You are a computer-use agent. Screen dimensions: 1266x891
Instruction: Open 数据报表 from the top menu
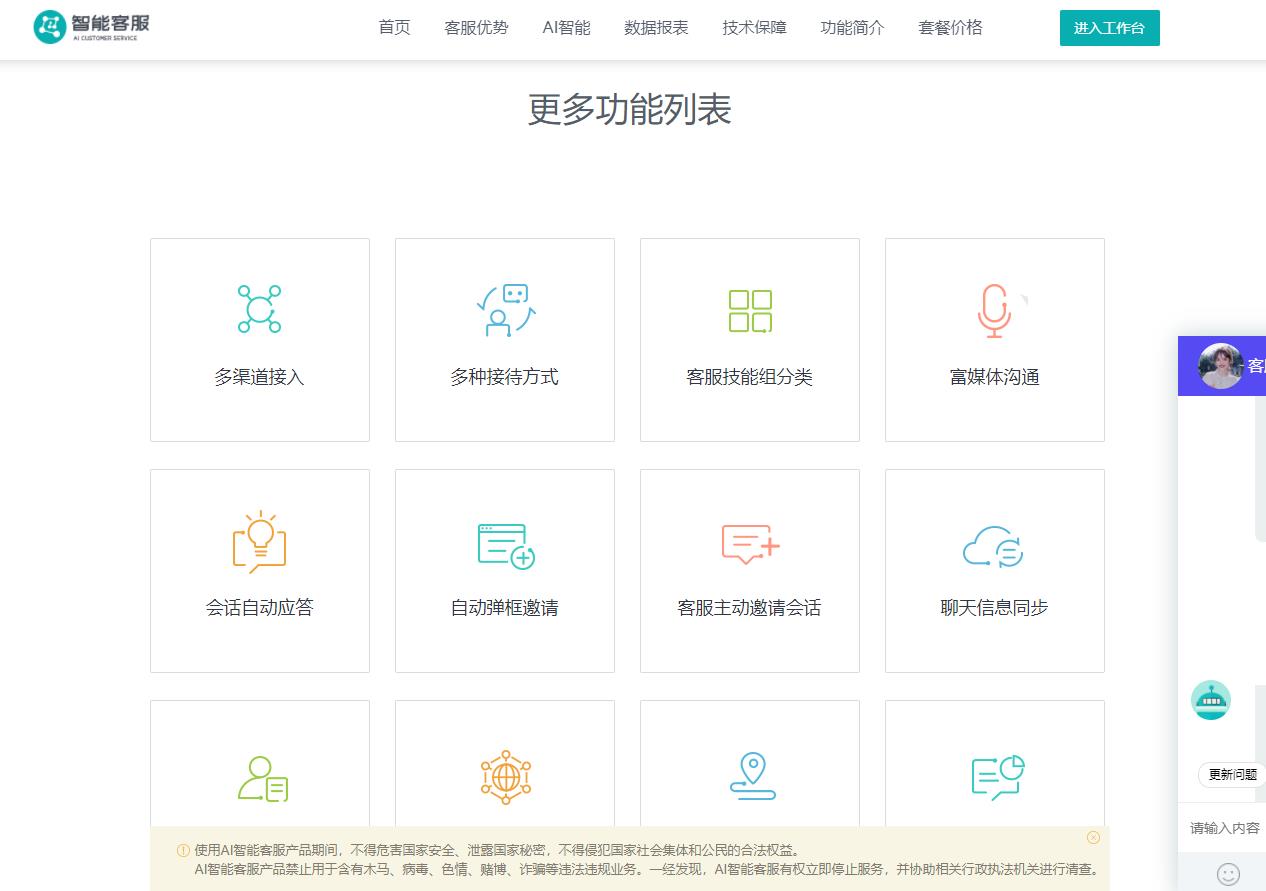pos(656,28)
